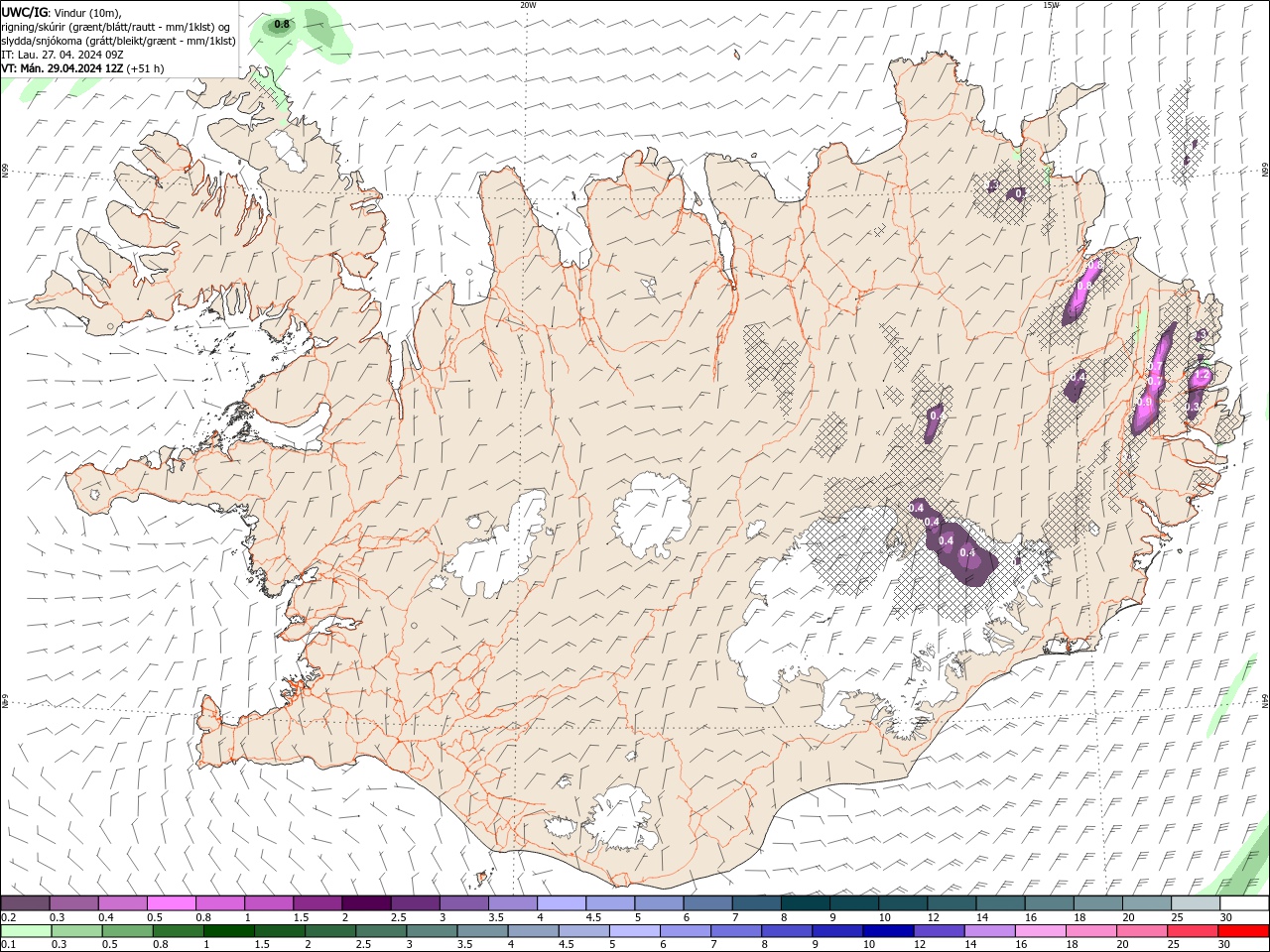Viewport: 1270px width, 952px height.
Task: Click the '0.1' label under the lower legend
Action: pyautogui.click(x=8, y=945)
